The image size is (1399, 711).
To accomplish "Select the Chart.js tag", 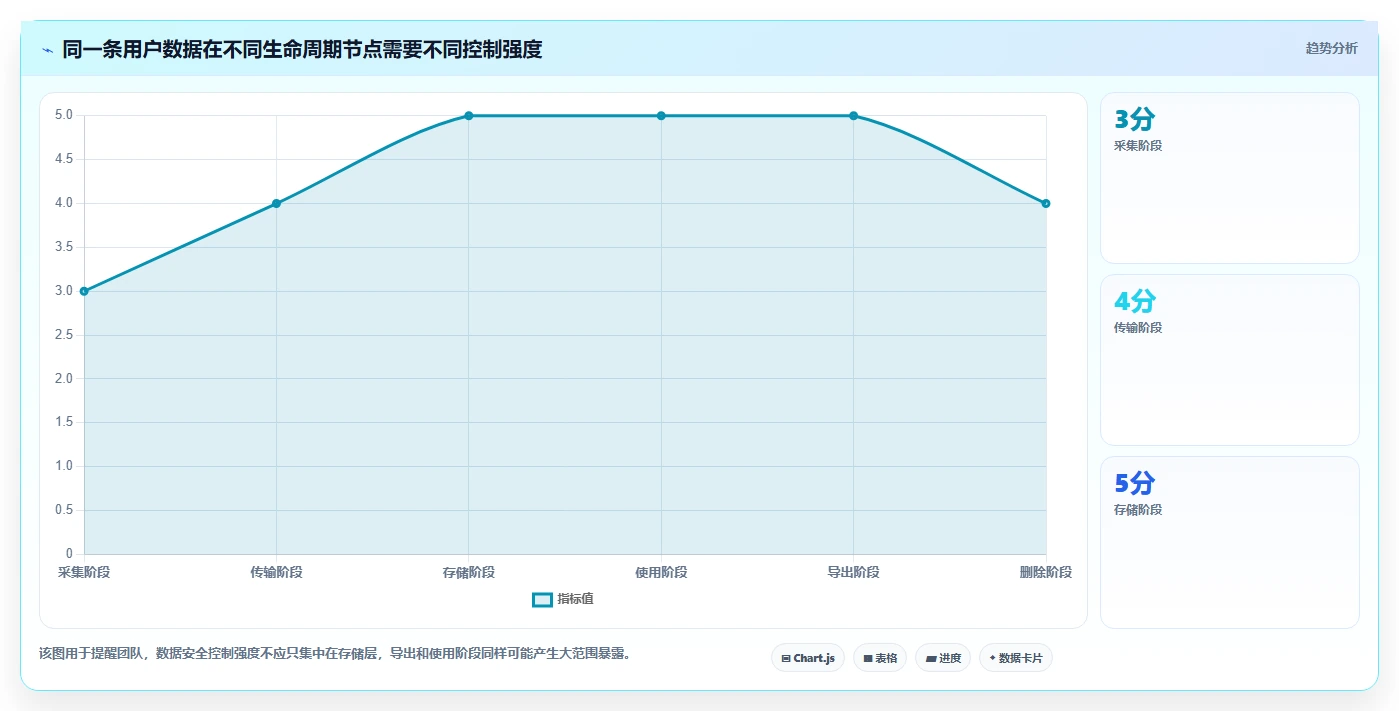I will (808, 658).
